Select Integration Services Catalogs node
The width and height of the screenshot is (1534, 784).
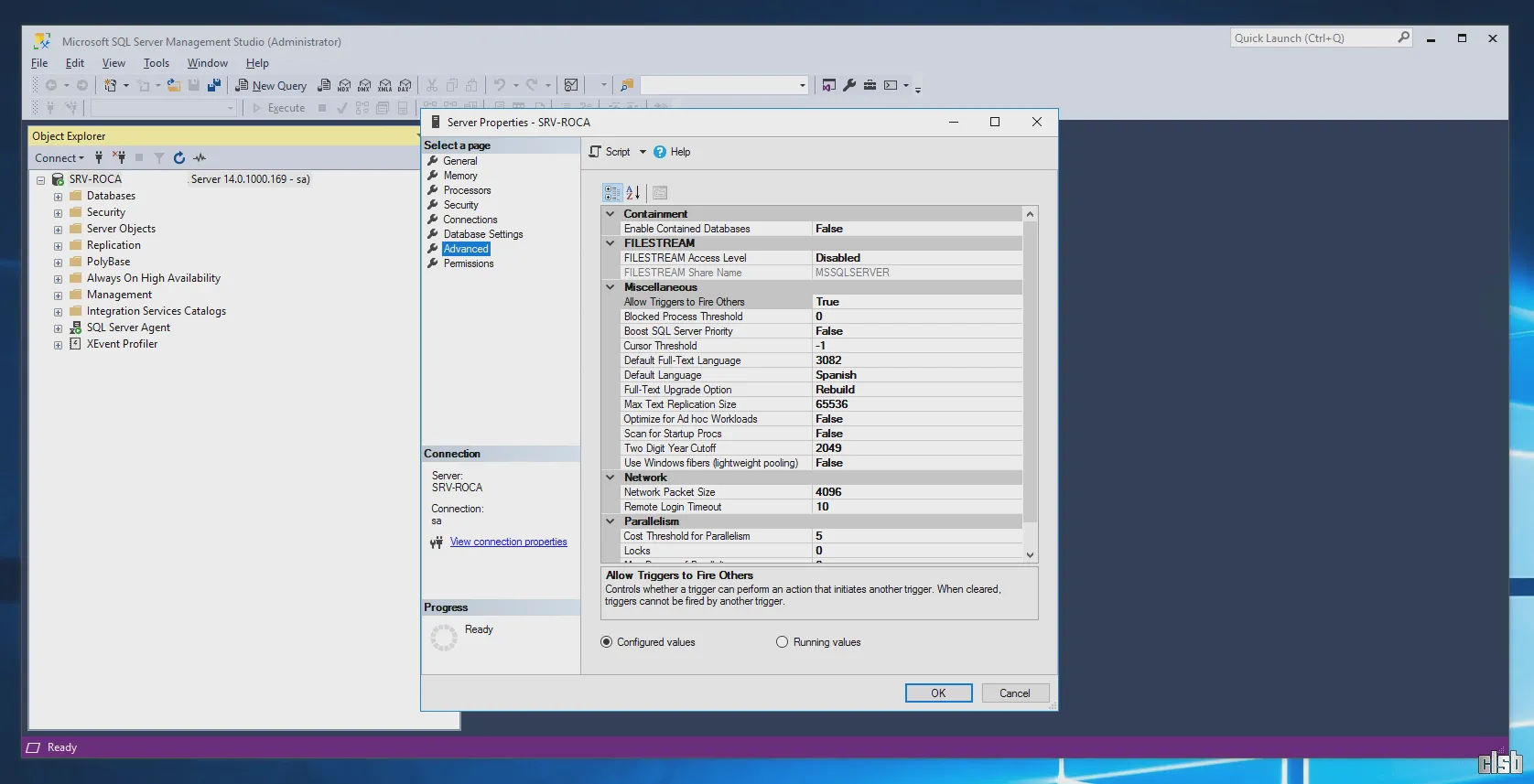[157, 311]
